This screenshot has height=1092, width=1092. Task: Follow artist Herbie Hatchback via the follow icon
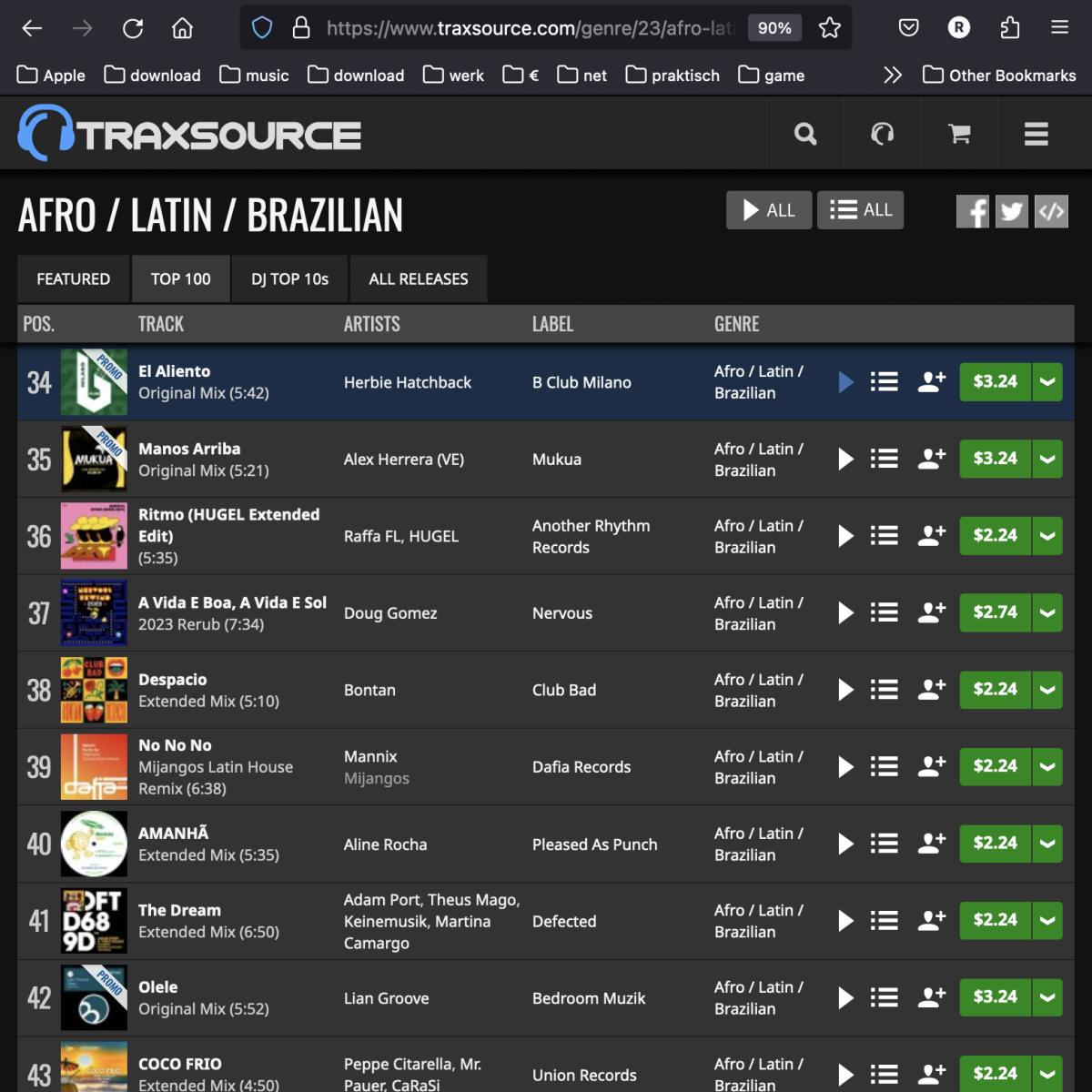932,382
